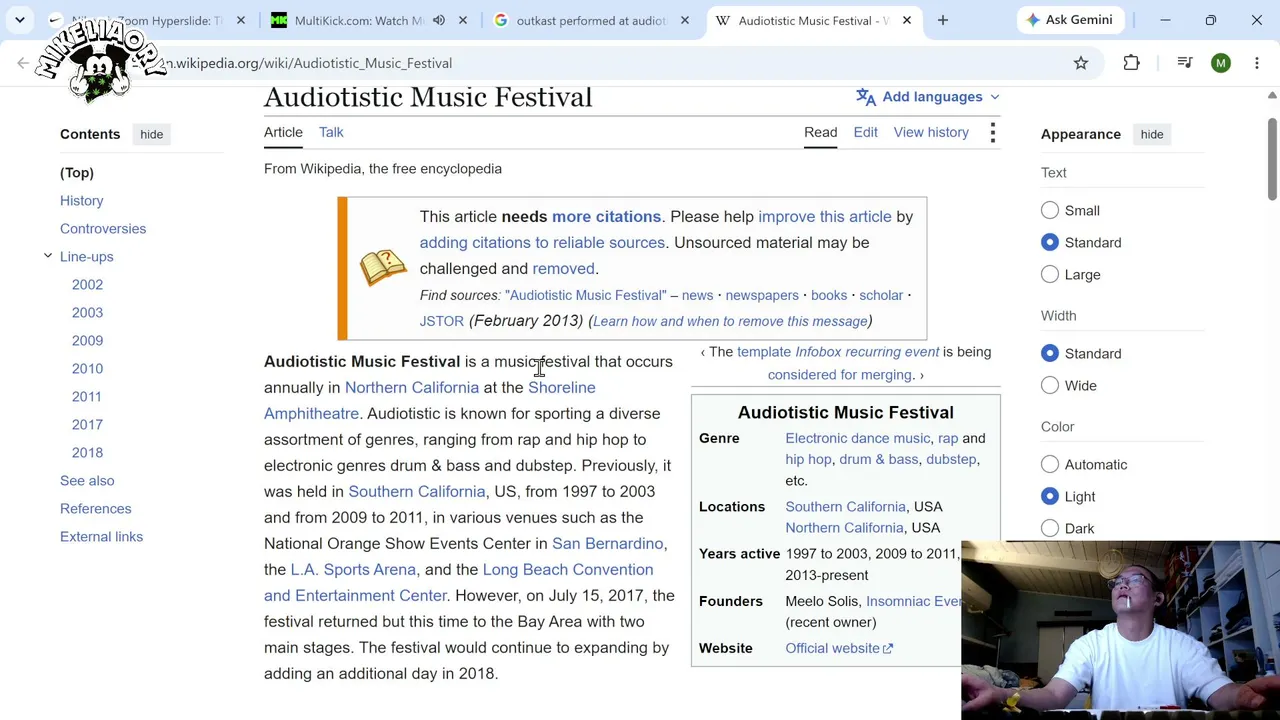Select Standard width option
1280x720 pixels.
coord(1050,354)
